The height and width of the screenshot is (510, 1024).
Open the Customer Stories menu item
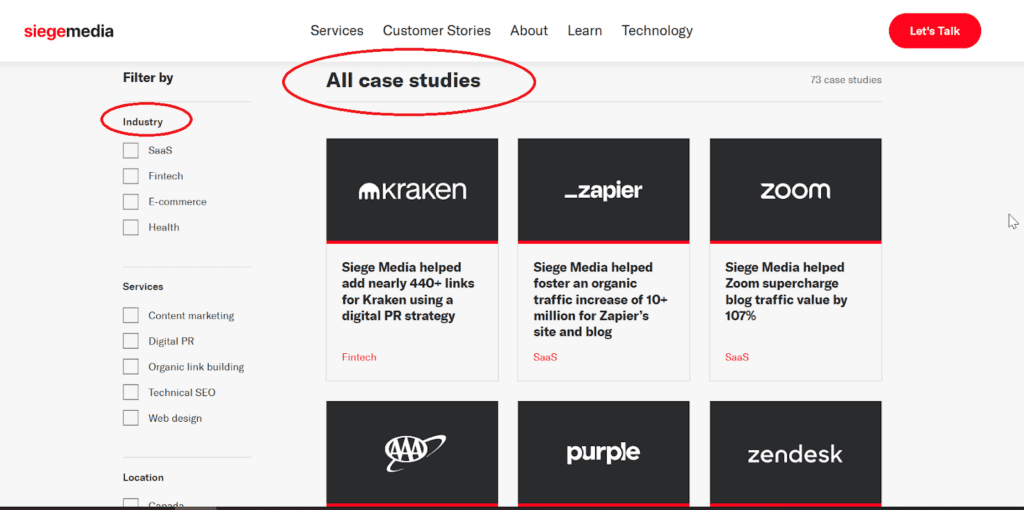[436, 31]
